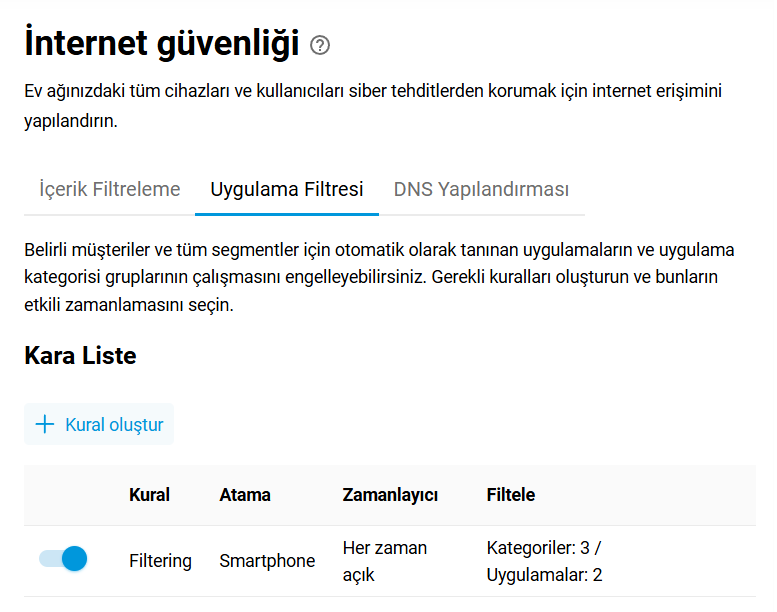Click the Uygulamalar: 2 filter text

tap(544, 575)
